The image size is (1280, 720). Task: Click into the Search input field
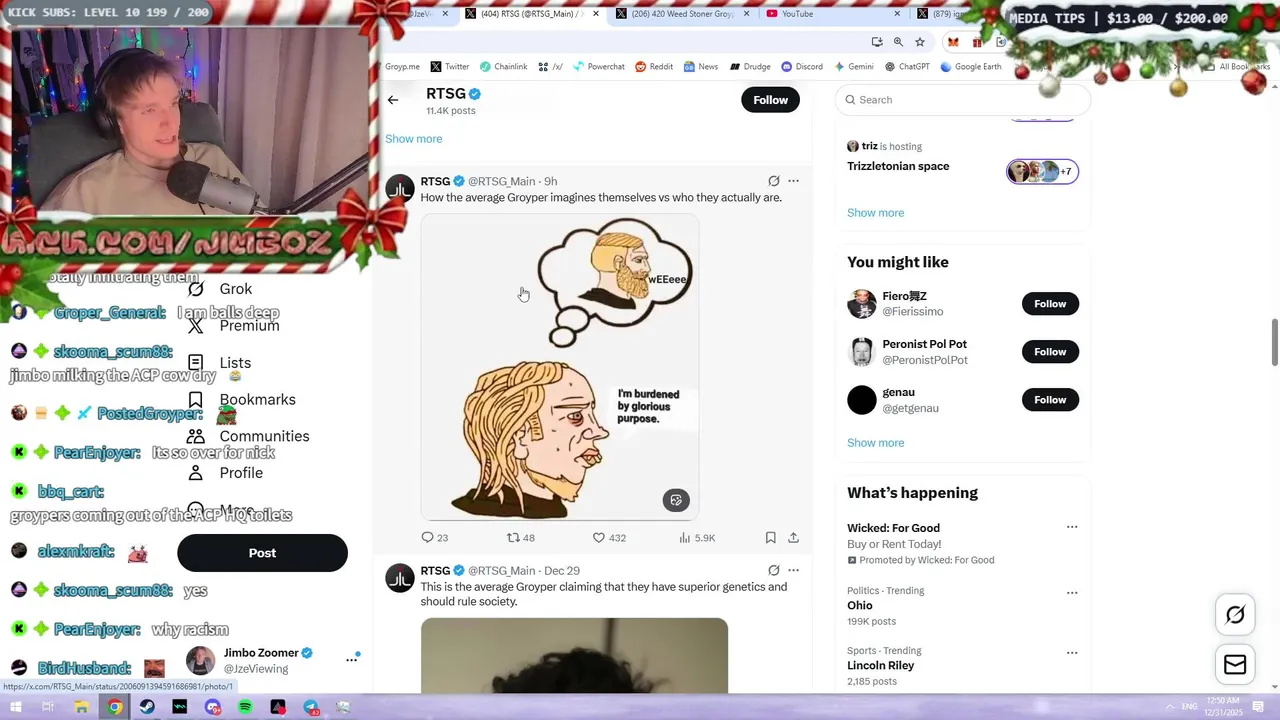(962, 100)
